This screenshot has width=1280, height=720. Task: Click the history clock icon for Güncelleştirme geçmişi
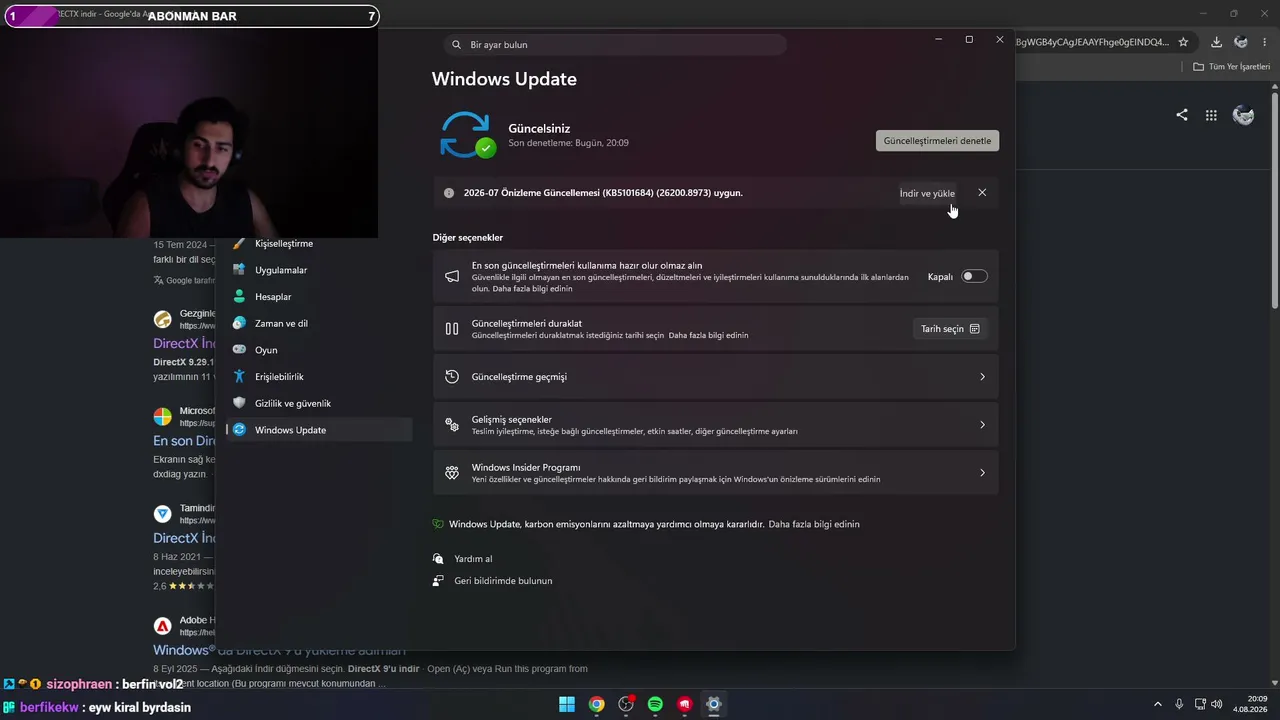(x=452, y=377)
